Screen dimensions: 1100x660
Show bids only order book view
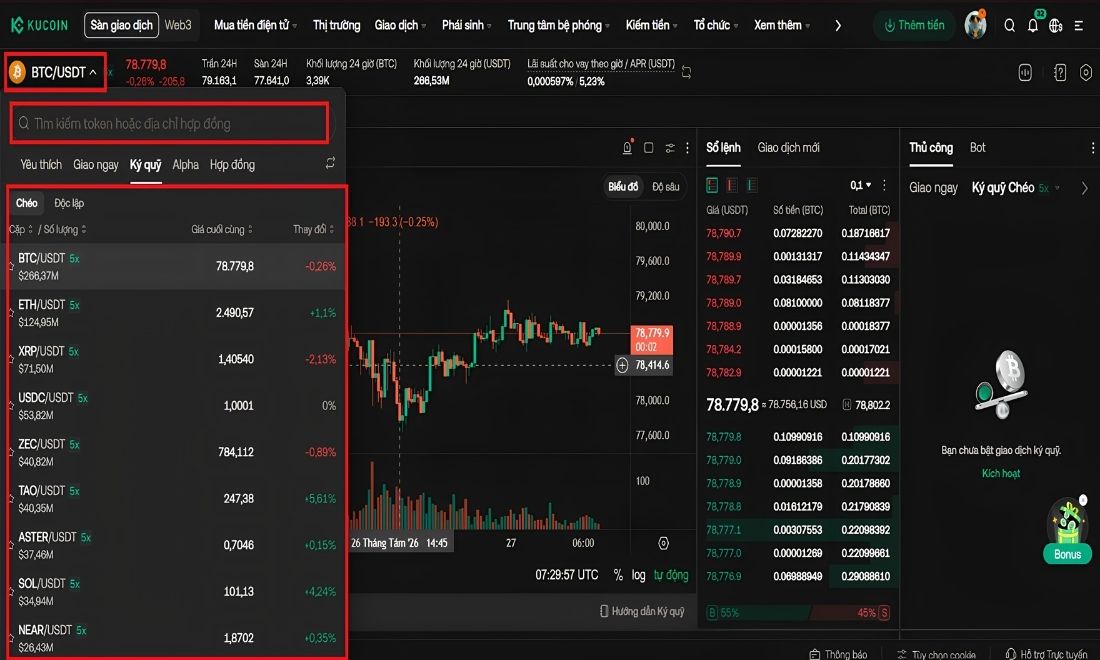[x=752, y=185]
